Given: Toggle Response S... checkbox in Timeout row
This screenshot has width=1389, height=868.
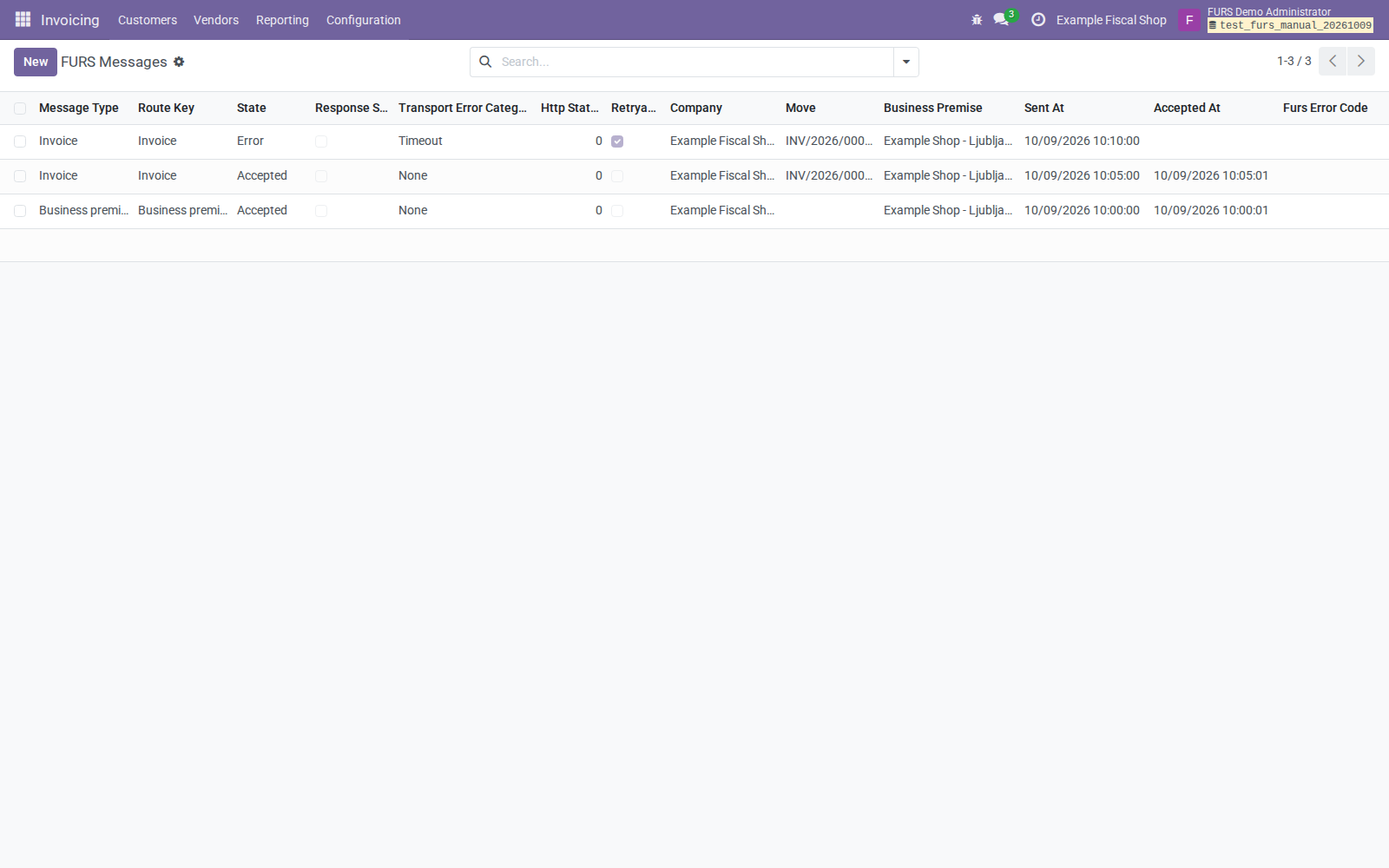Looking at the screenshot, I should (x=321, y=141).
